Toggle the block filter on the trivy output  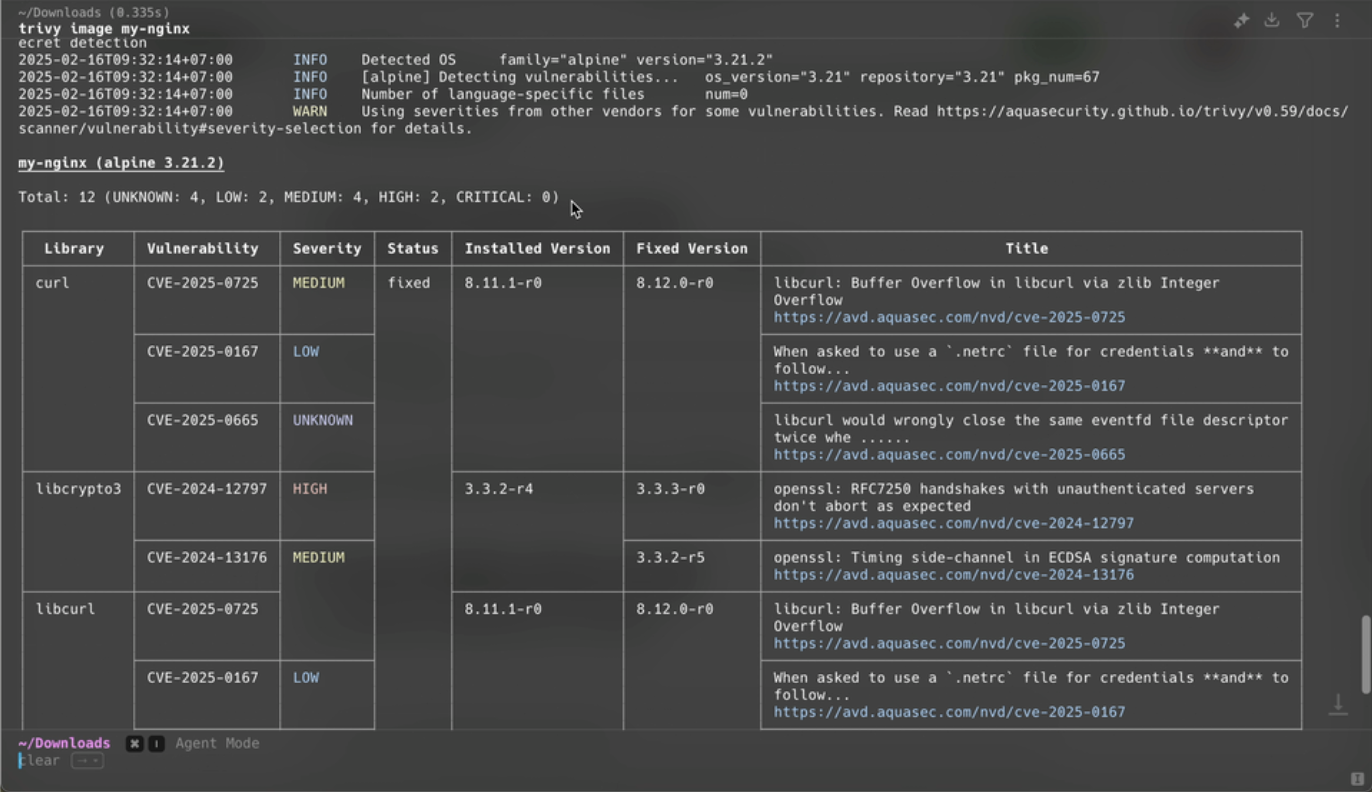1304,20
